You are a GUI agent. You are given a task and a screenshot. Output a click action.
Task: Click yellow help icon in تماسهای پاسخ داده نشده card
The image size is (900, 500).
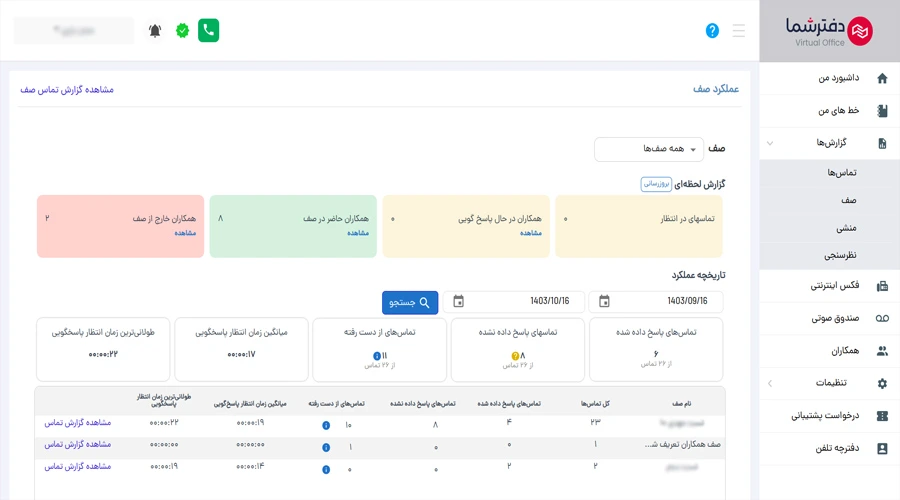515,356
